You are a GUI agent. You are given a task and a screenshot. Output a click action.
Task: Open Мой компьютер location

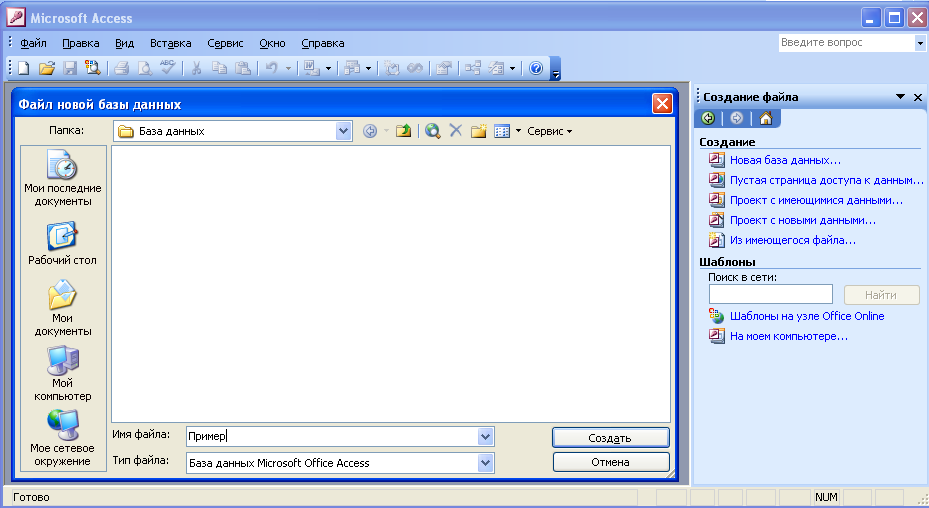(x=63, y=374)
